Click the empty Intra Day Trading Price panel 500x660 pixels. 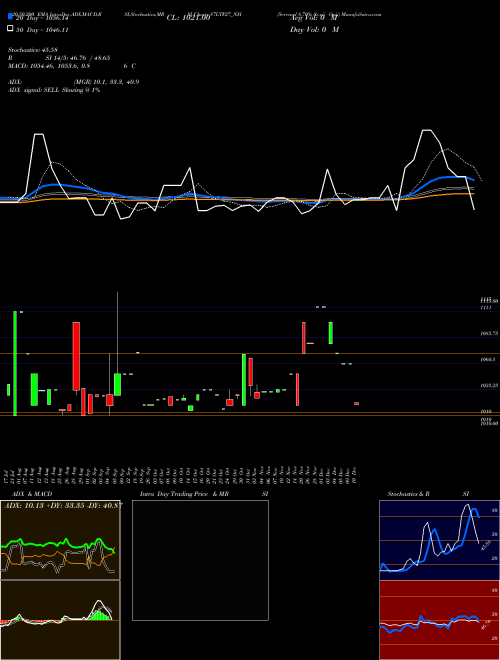tap(200, 560)
